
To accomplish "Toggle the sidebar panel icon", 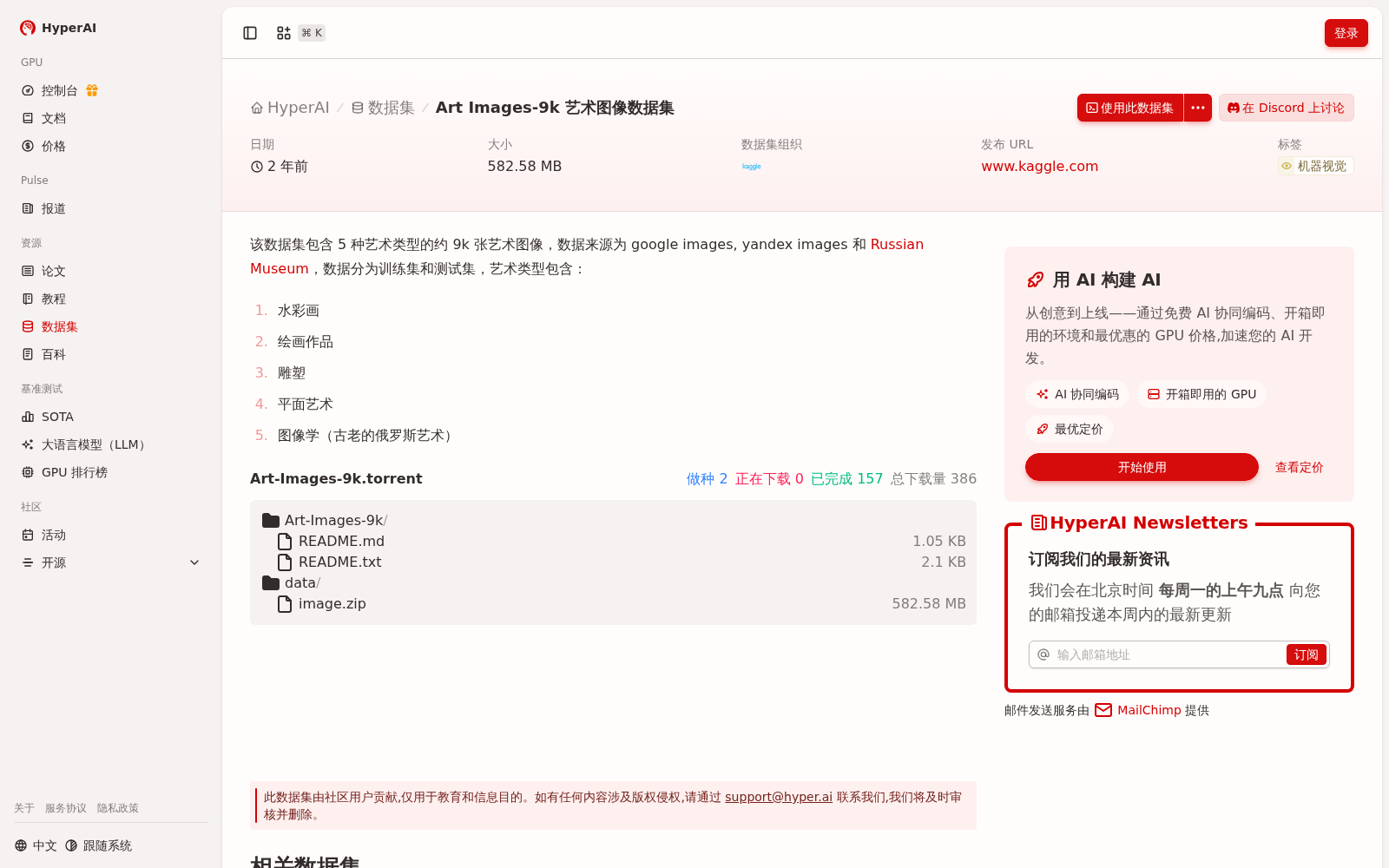I will tap(250, 33).
